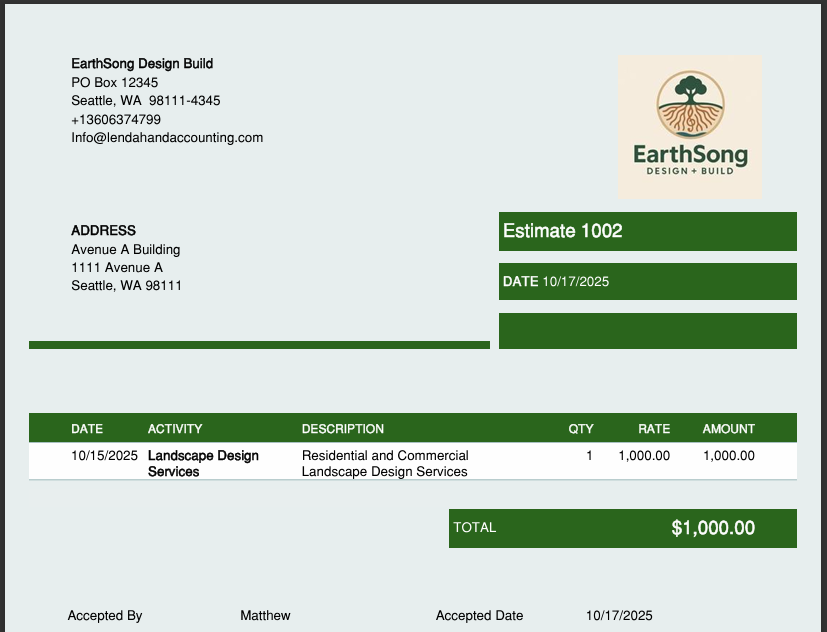Select the line item date 10/15/2025
The image size is (827, 632).
(104, 456)
